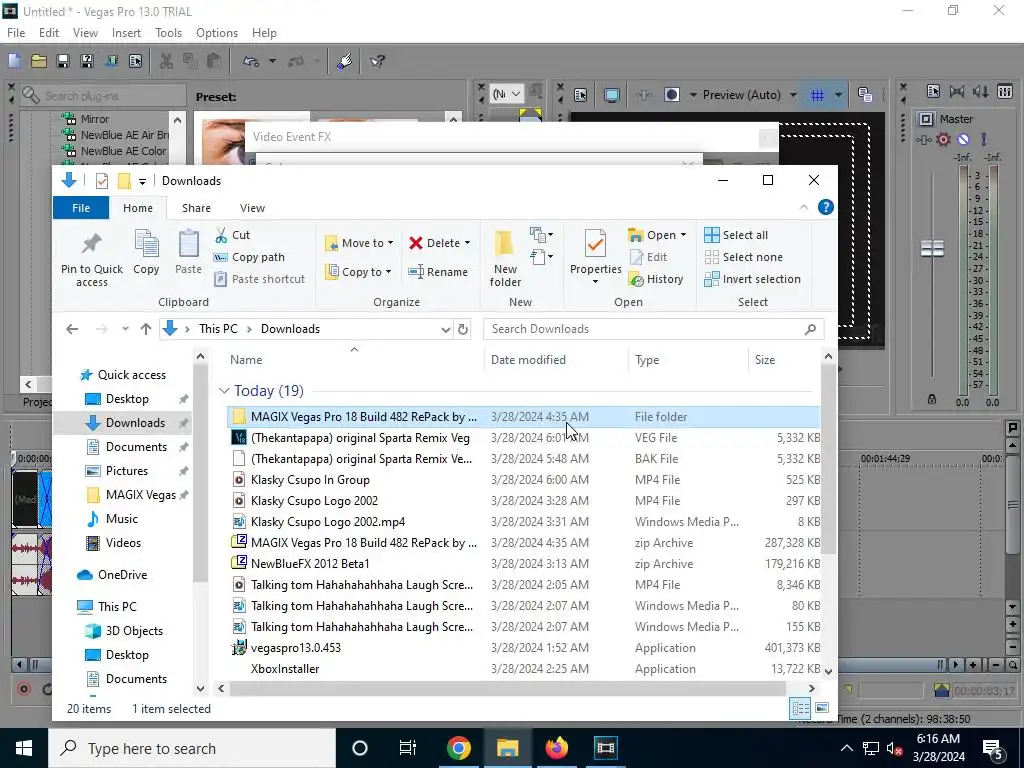1024x768 pixels.
Task: Open Overlays grid dropdown arrow in preview
Action: coord(838,95)
